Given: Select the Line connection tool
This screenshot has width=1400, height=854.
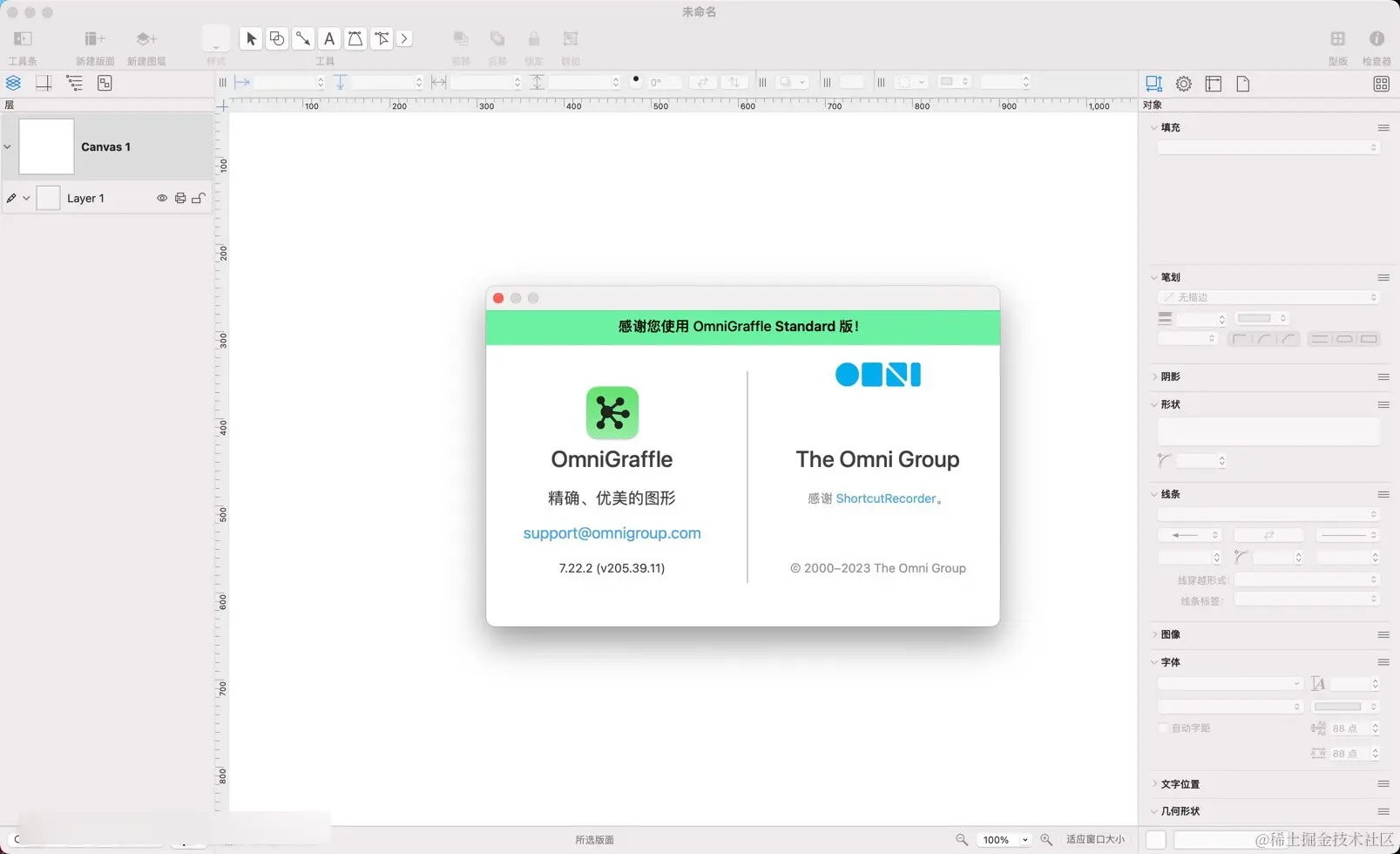Looking at the screenshot, I should point(303,38).
